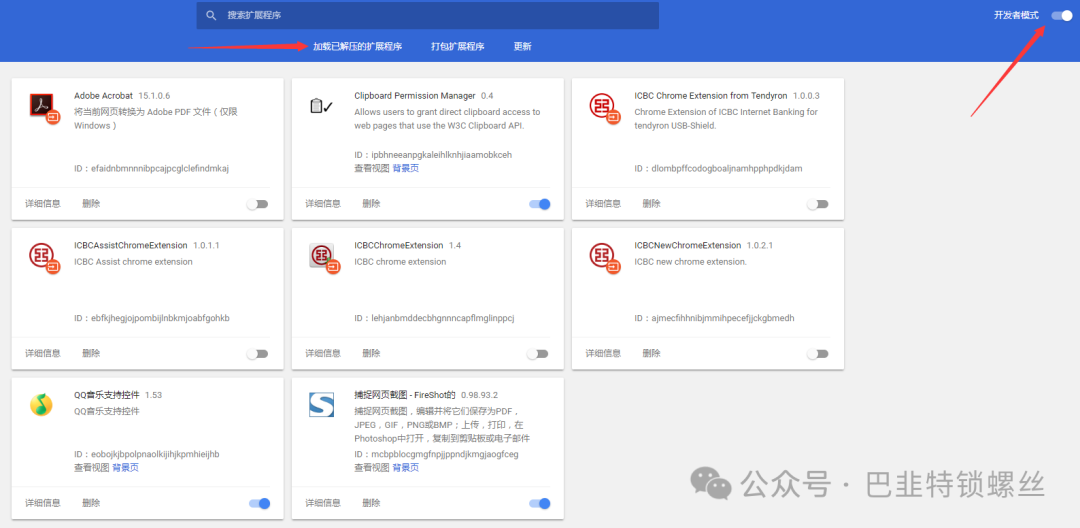Screen dimensions: 1080x528
Task: Click 打包扩展程序
Action: pyautogui.click(x=457, y=47)
